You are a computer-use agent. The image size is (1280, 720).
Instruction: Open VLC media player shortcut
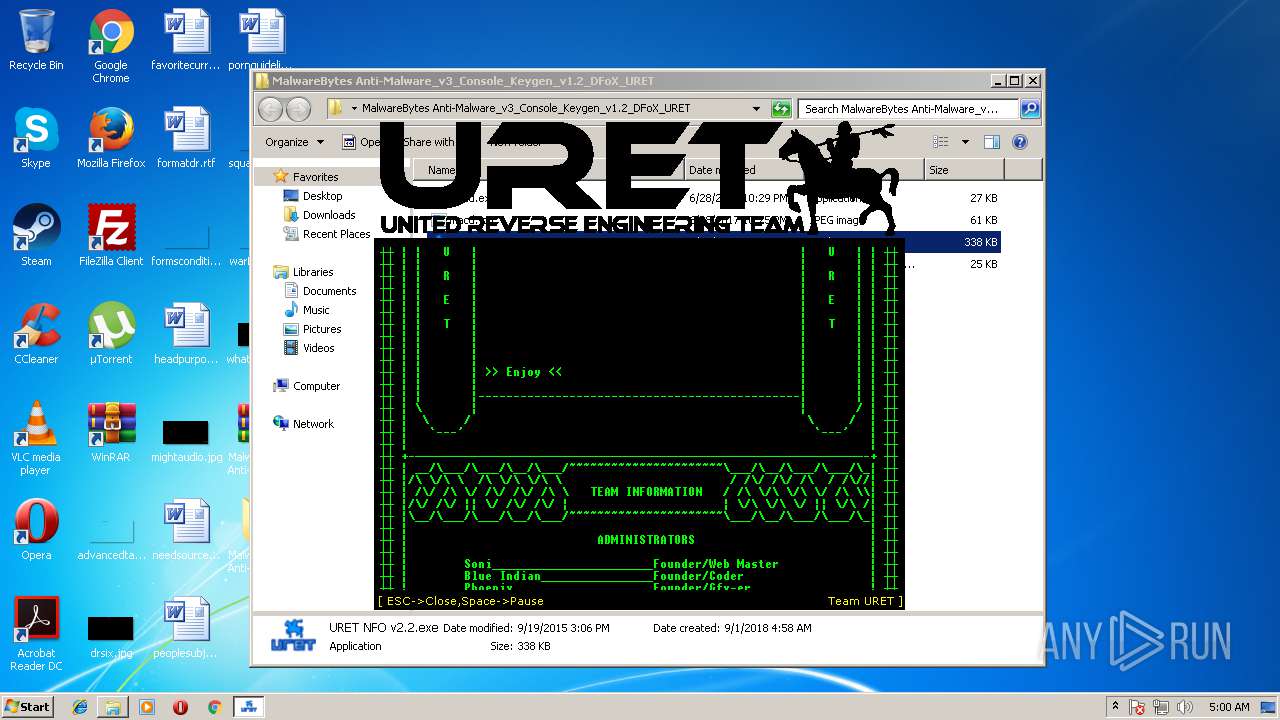pos(36,439)
